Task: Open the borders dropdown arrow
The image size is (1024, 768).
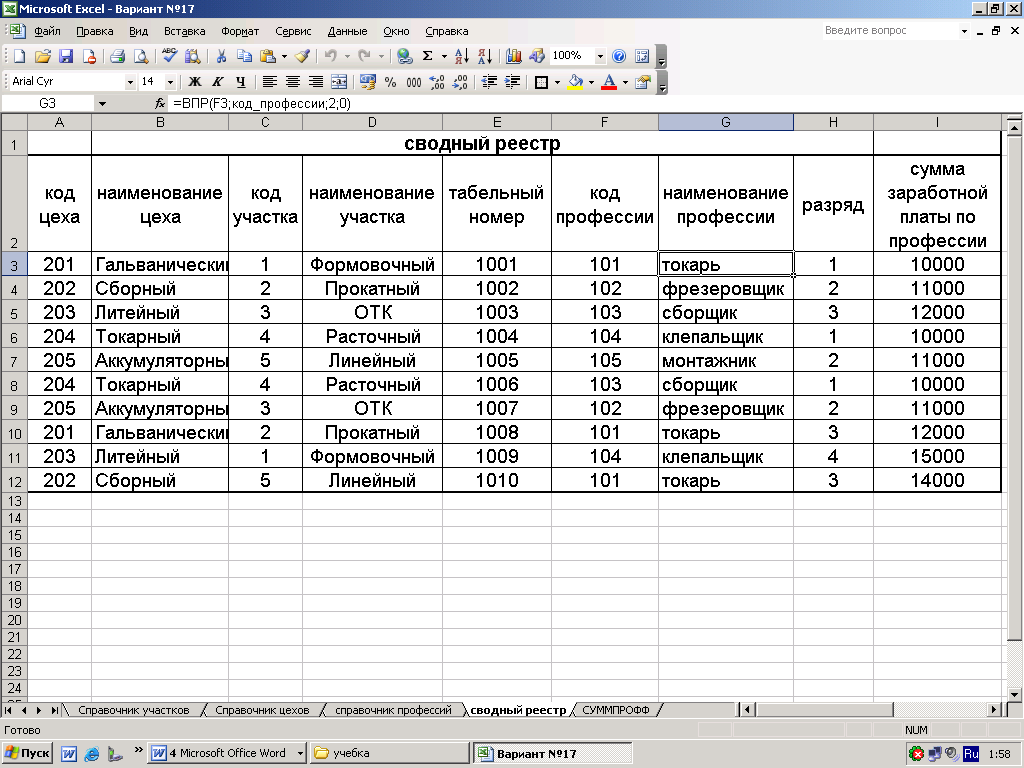Action: tap(557, 82)
